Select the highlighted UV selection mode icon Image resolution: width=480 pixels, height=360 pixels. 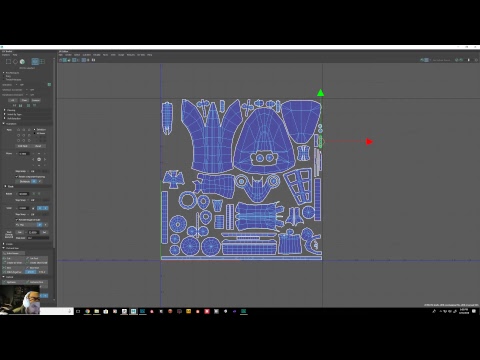coord(35,61)
